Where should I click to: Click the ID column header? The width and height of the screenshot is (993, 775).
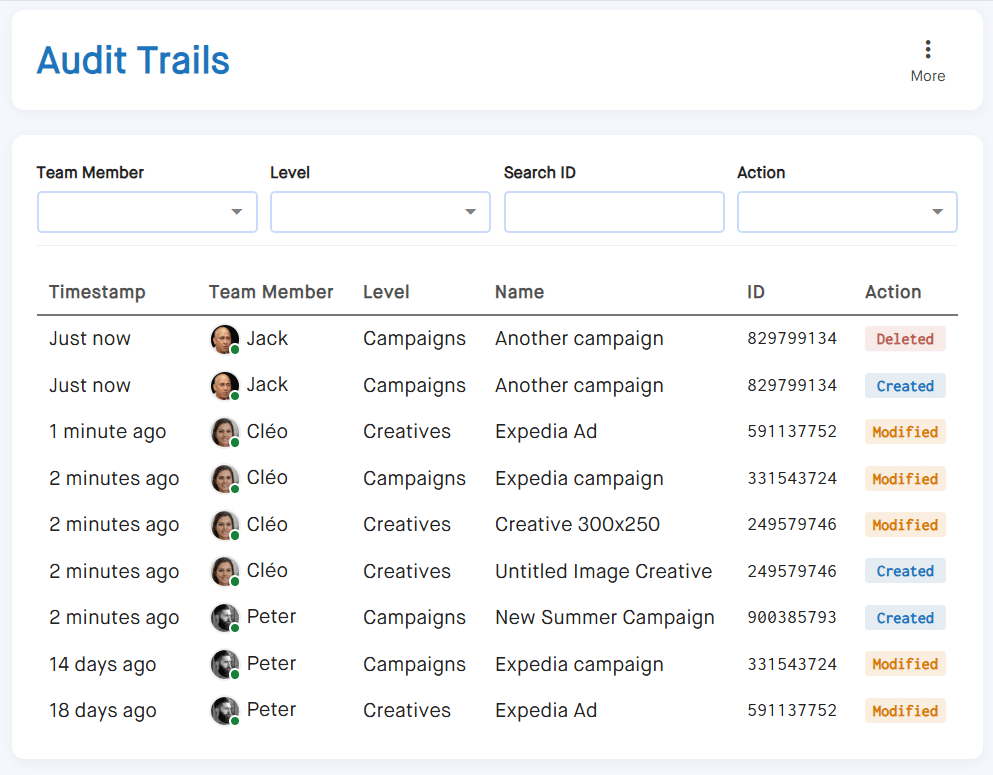(x=756, y=292)
